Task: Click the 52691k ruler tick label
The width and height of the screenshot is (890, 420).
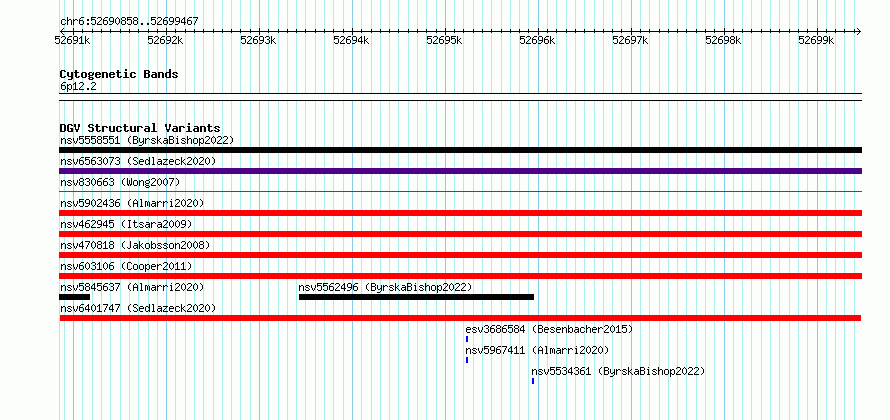Action: tap(72, 40)
